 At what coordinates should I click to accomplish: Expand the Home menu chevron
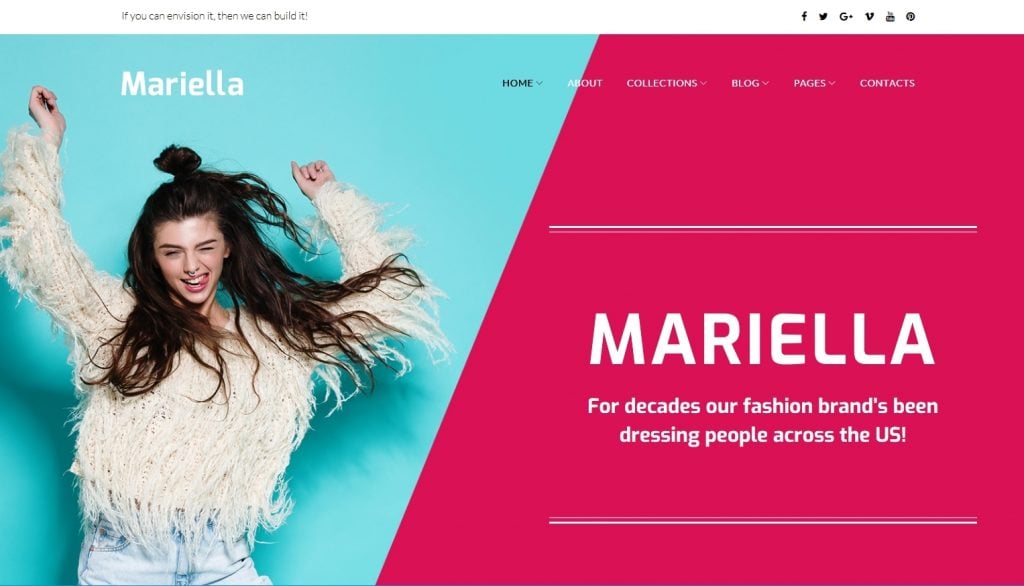[x=539, y=83]
